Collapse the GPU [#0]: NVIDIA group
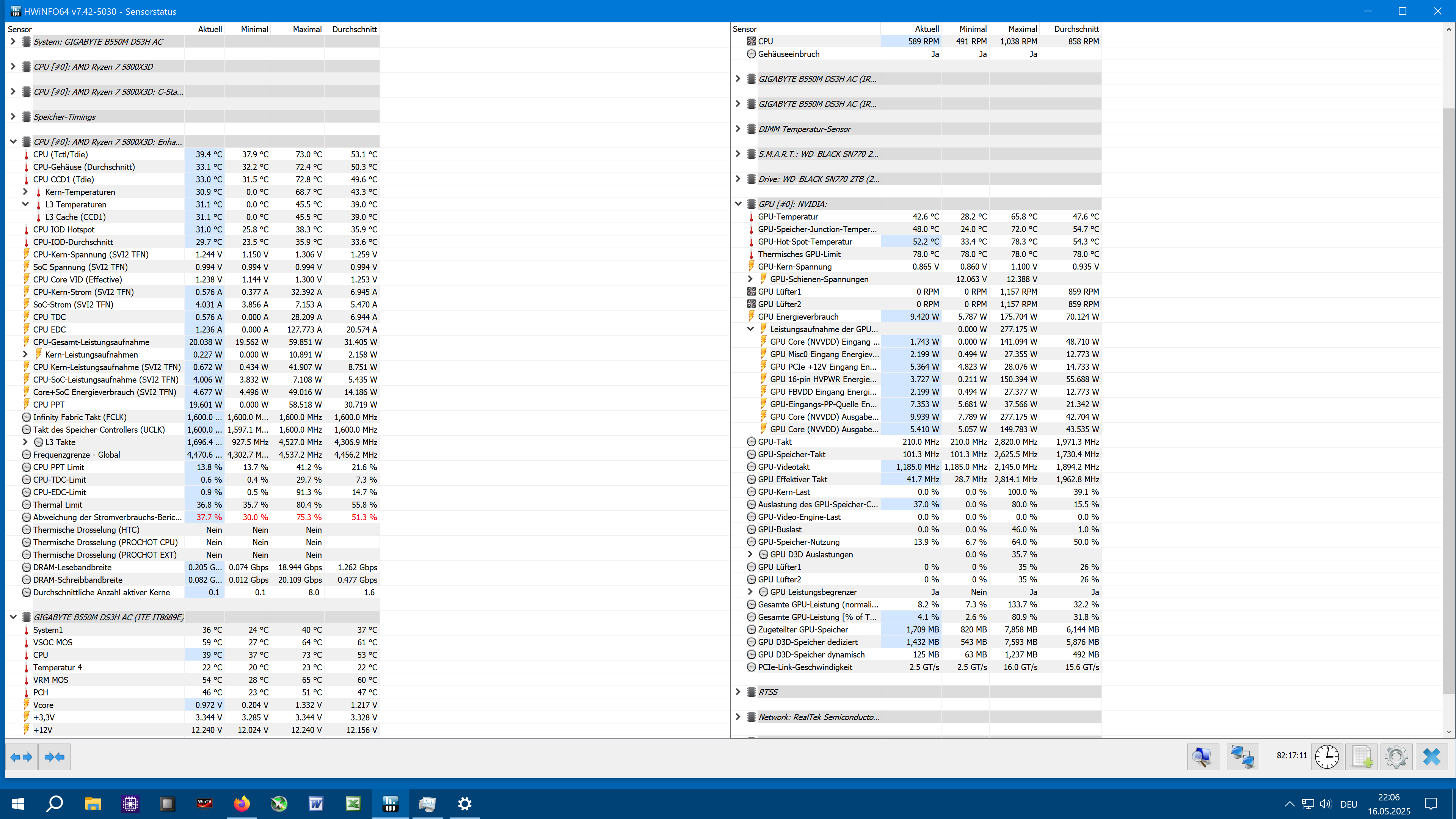Viewport: 1456px width, 819px height. click(738, 204)
